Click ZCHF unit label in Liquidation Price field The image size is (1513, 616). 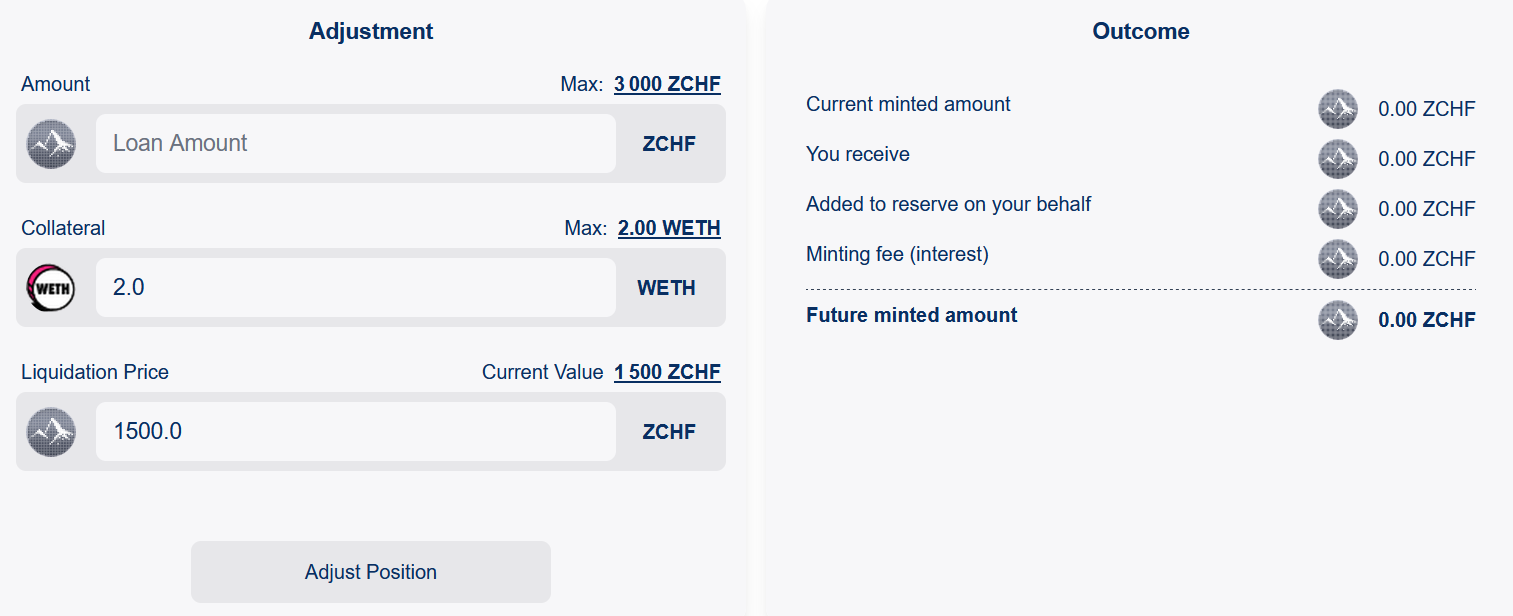click(669, 432)
